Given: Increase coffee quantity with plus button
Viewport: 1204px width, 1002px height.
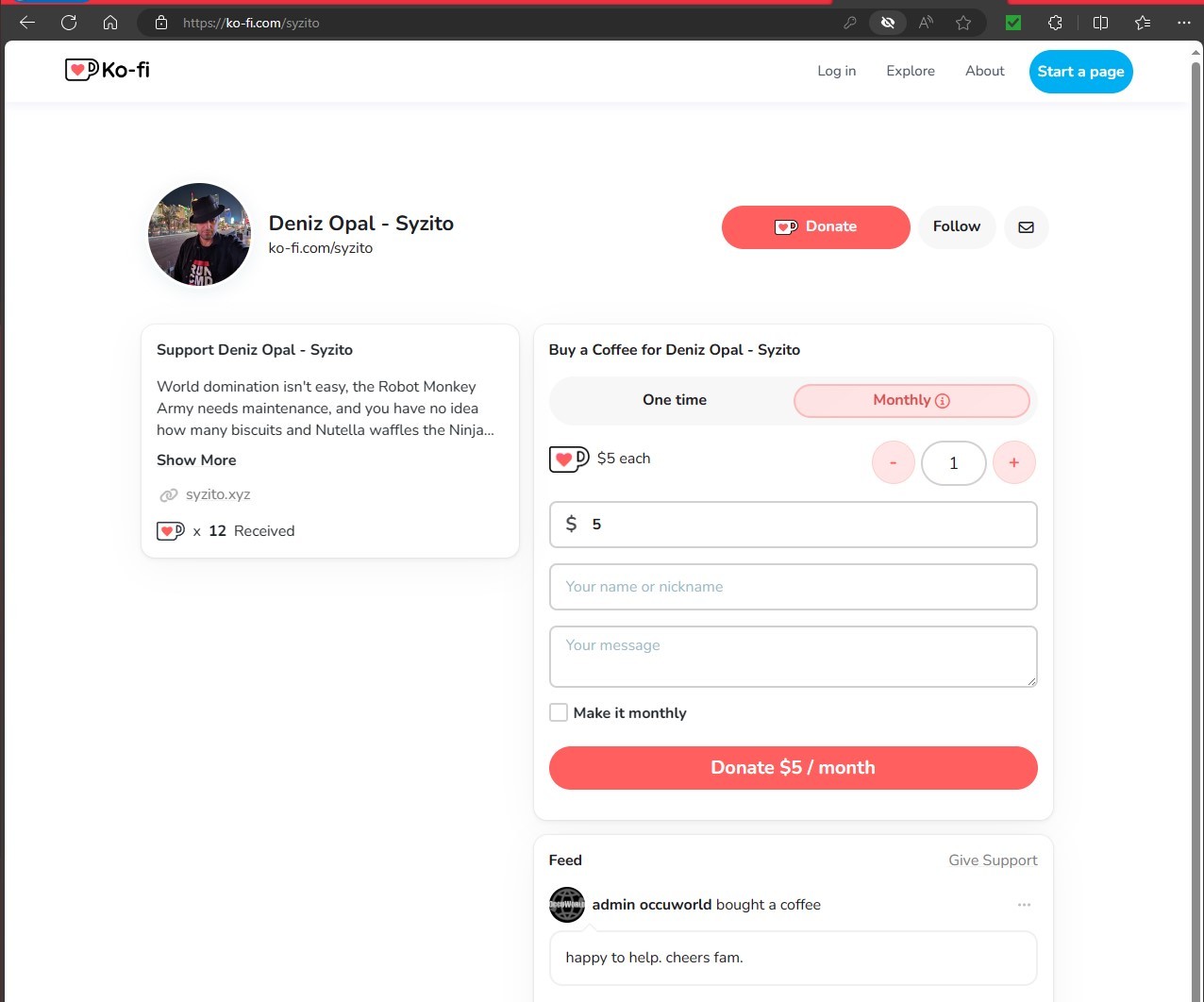Looking at the screenshot, I should point(1014,463).
